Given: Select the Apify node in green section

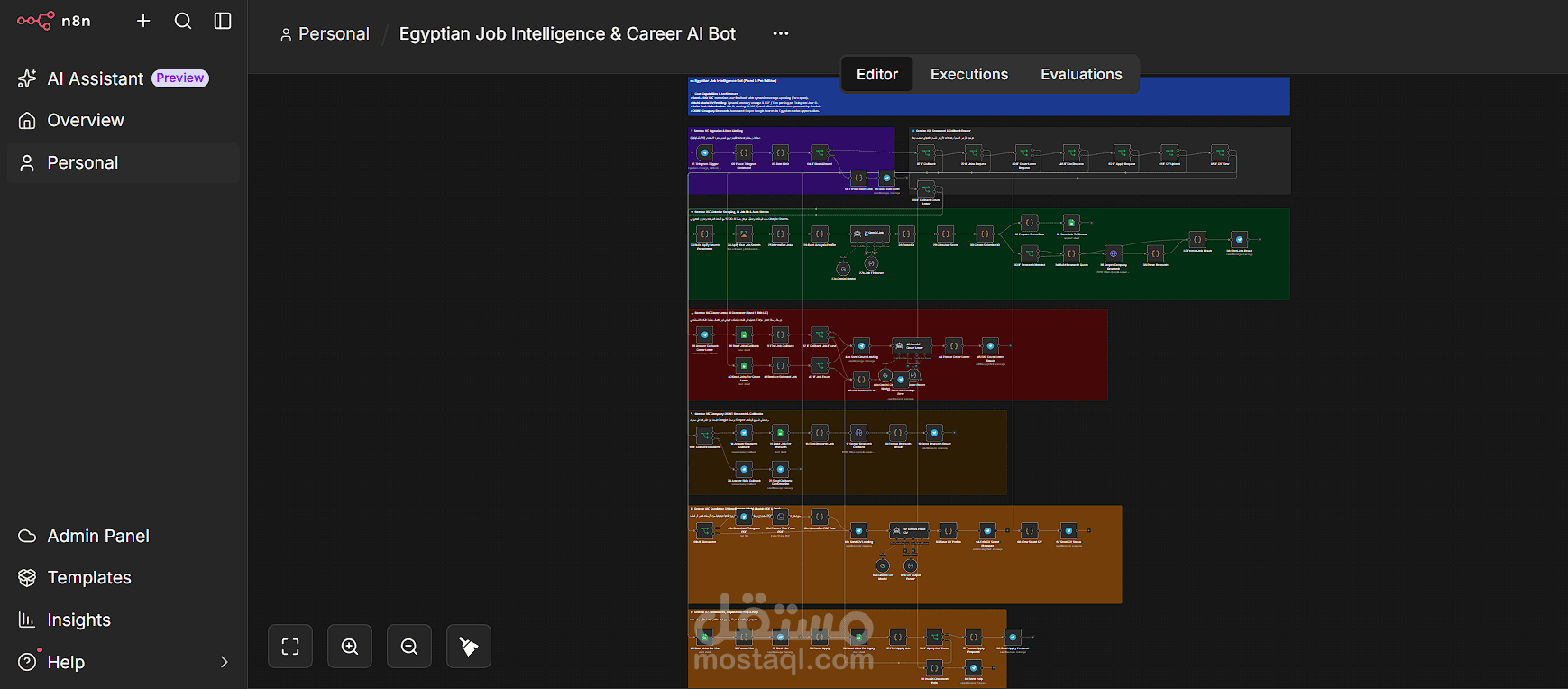Looking at the screenshot, I should click(x=744, y=234).
